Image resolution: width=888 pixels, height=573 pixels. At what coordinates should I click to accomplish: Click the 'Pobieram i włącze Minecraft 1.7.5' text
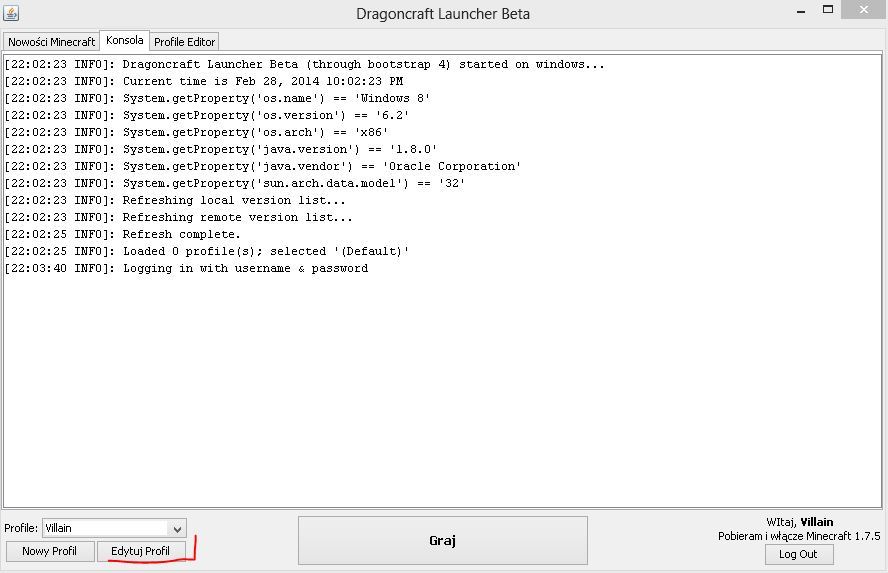pos(799,536)
